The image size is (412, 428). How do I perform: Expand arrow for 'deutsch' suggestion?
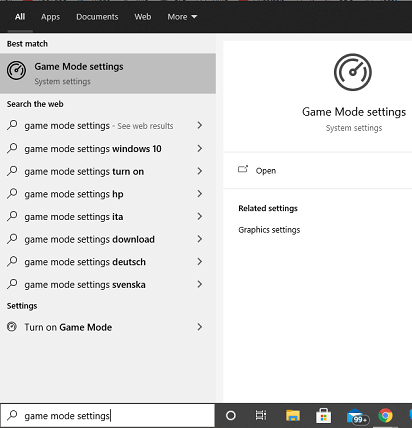tap(200, 261)
